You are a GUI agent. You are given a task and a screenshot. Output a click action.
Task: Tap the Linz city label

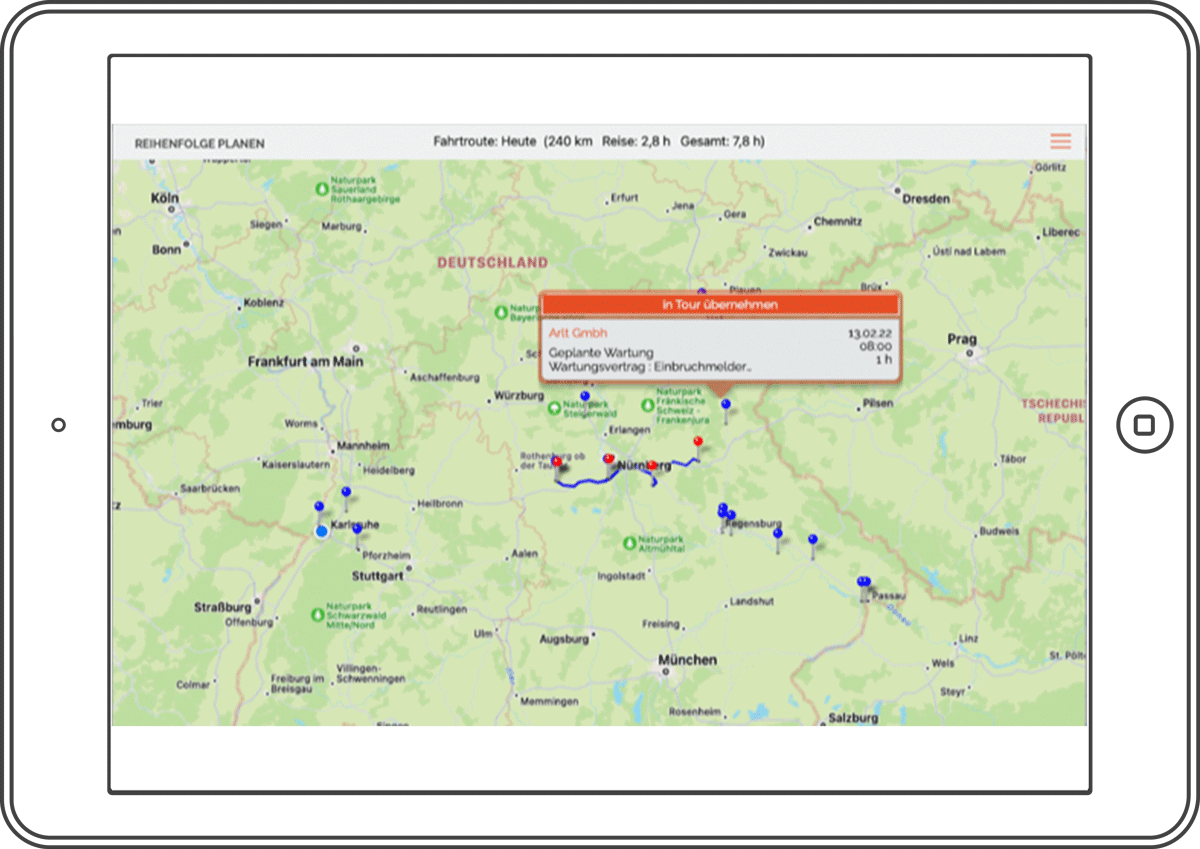click(x=968, y=638)
